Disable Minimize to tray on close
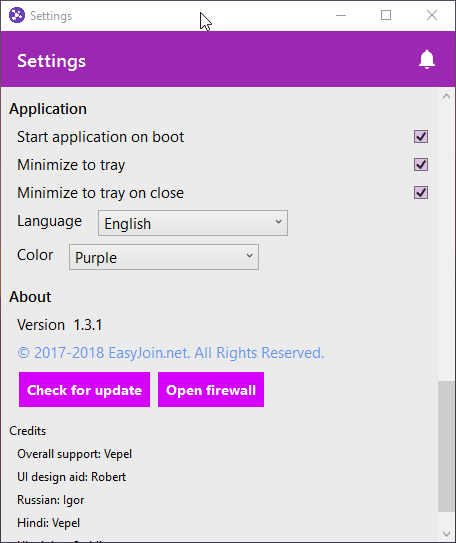 (421, 193)
